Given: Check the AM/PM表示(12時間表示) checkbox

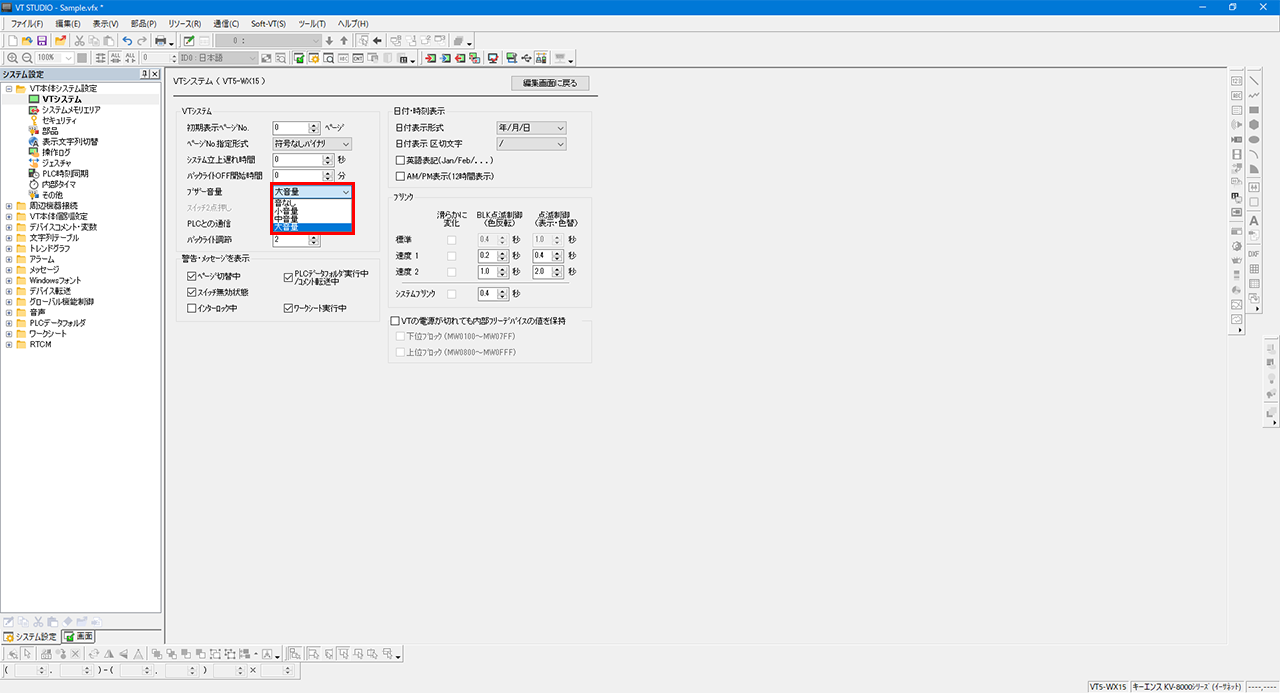Looking at the screenshot, I should (x=400, y=176).
